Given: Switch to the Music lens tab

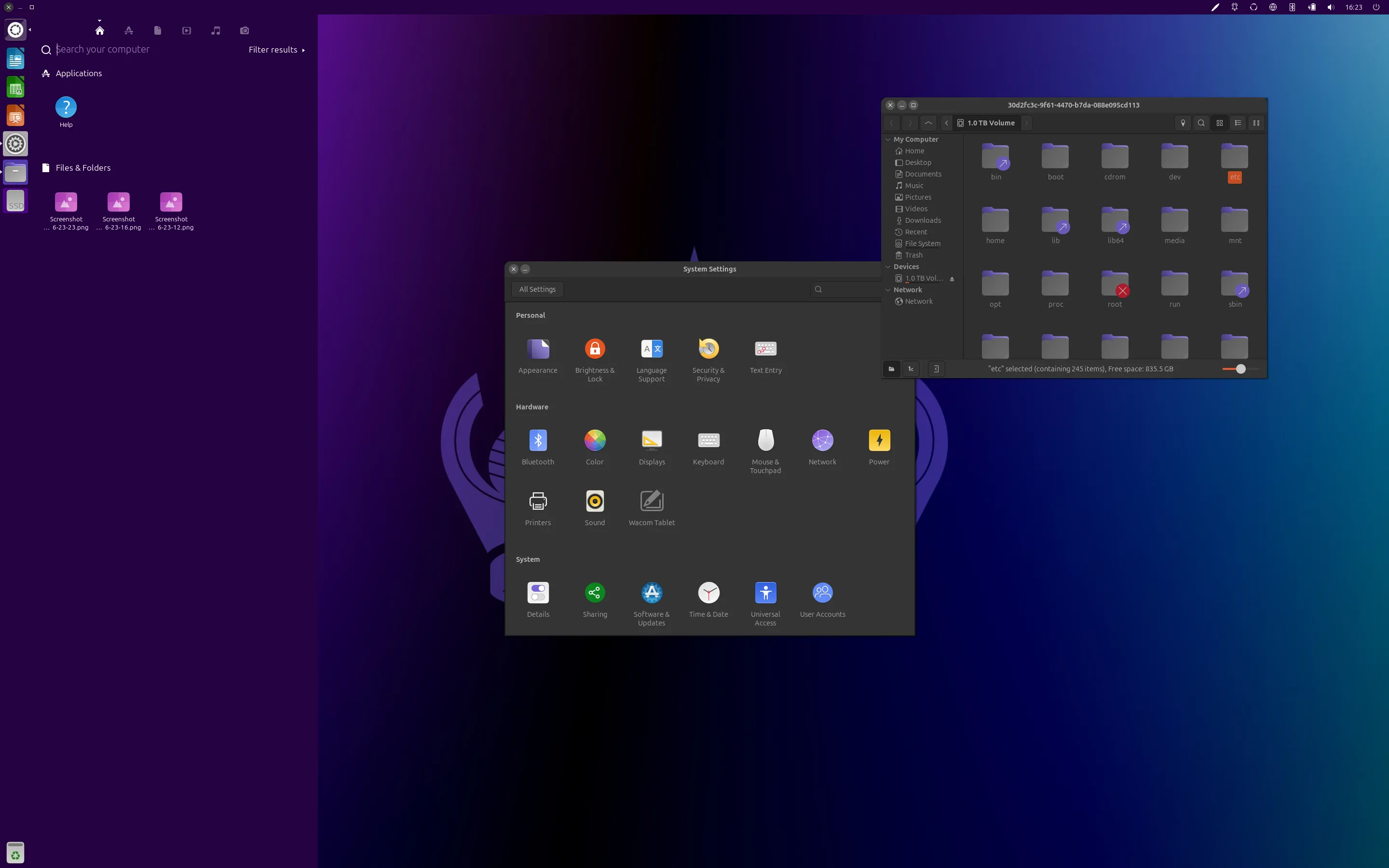Looking at the screenshot, I should point(216,30).
